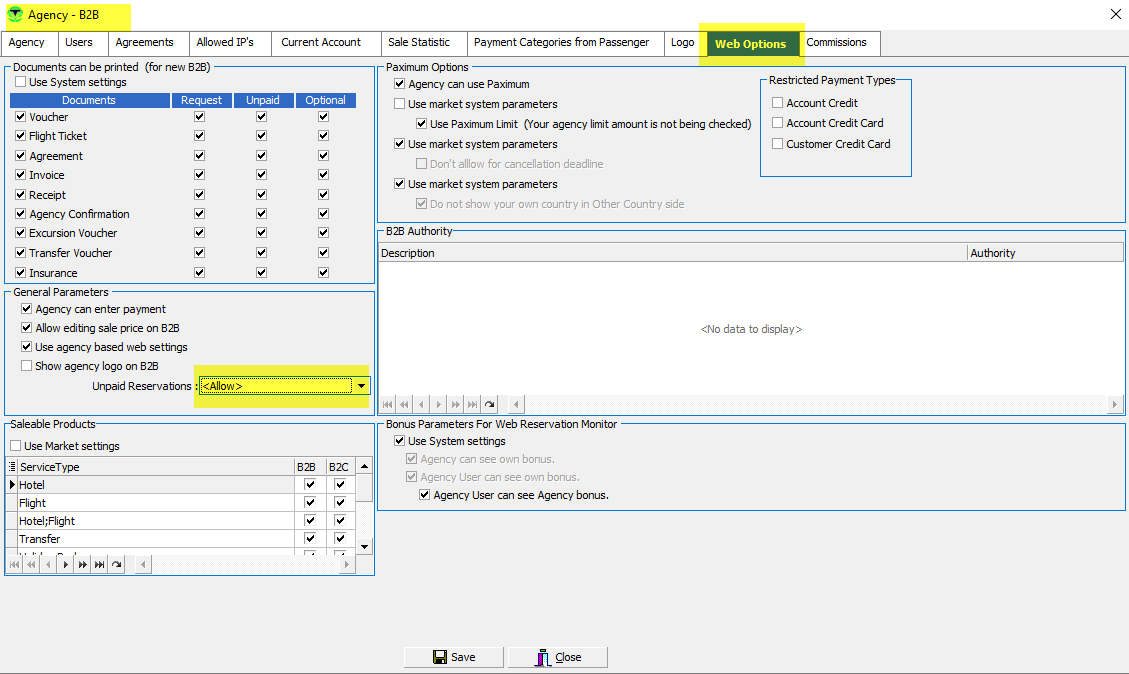Uncheck Agency can use Paximum
The image size is (1129, 674).
pos(400,84)
